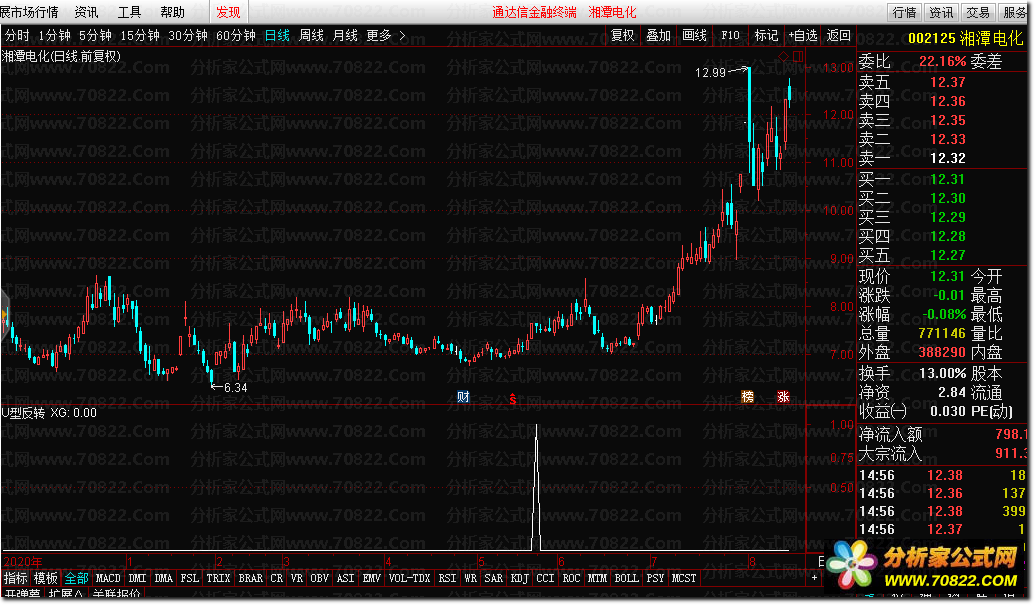Apply the SAR indicator
Viewport: 1036px width, 605px height.
(494, 579)
